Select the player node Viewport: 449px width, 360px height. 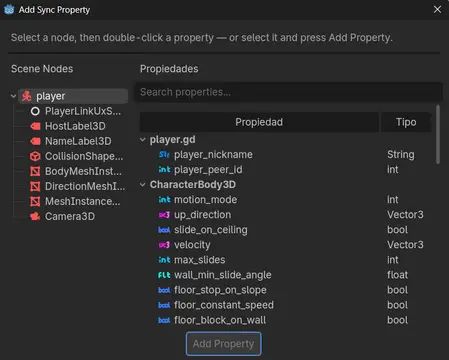pos(73,96)
